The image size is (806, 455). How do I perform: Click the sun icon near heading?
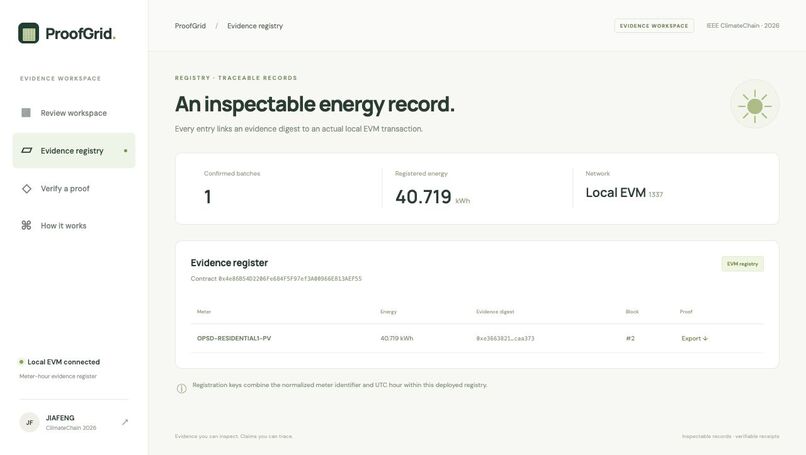755,106
